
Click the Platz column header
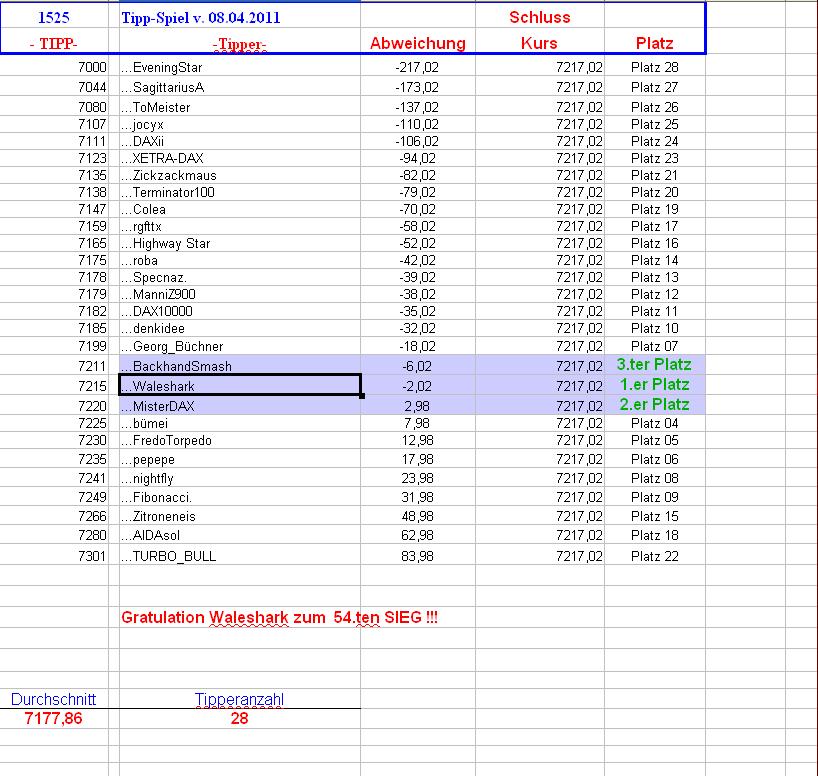[655, 43]
